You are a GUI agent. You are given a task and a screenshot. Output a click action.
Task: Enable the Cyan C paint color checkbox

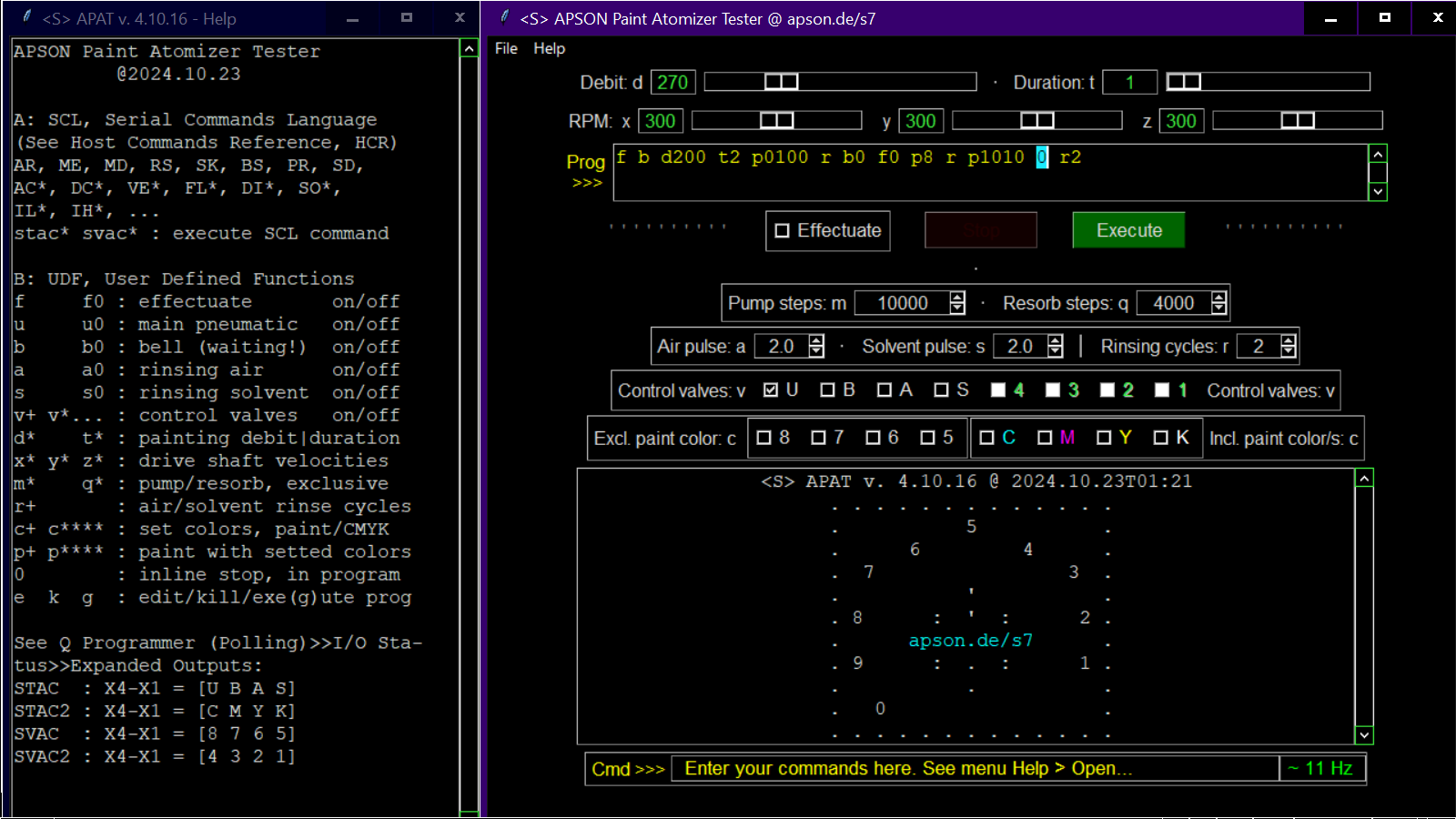click(986, 438)
